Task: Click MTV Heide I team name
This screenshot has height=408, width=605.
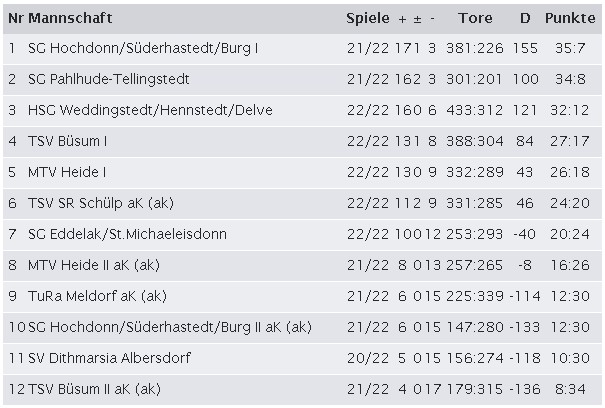Action: pos(67,172)
